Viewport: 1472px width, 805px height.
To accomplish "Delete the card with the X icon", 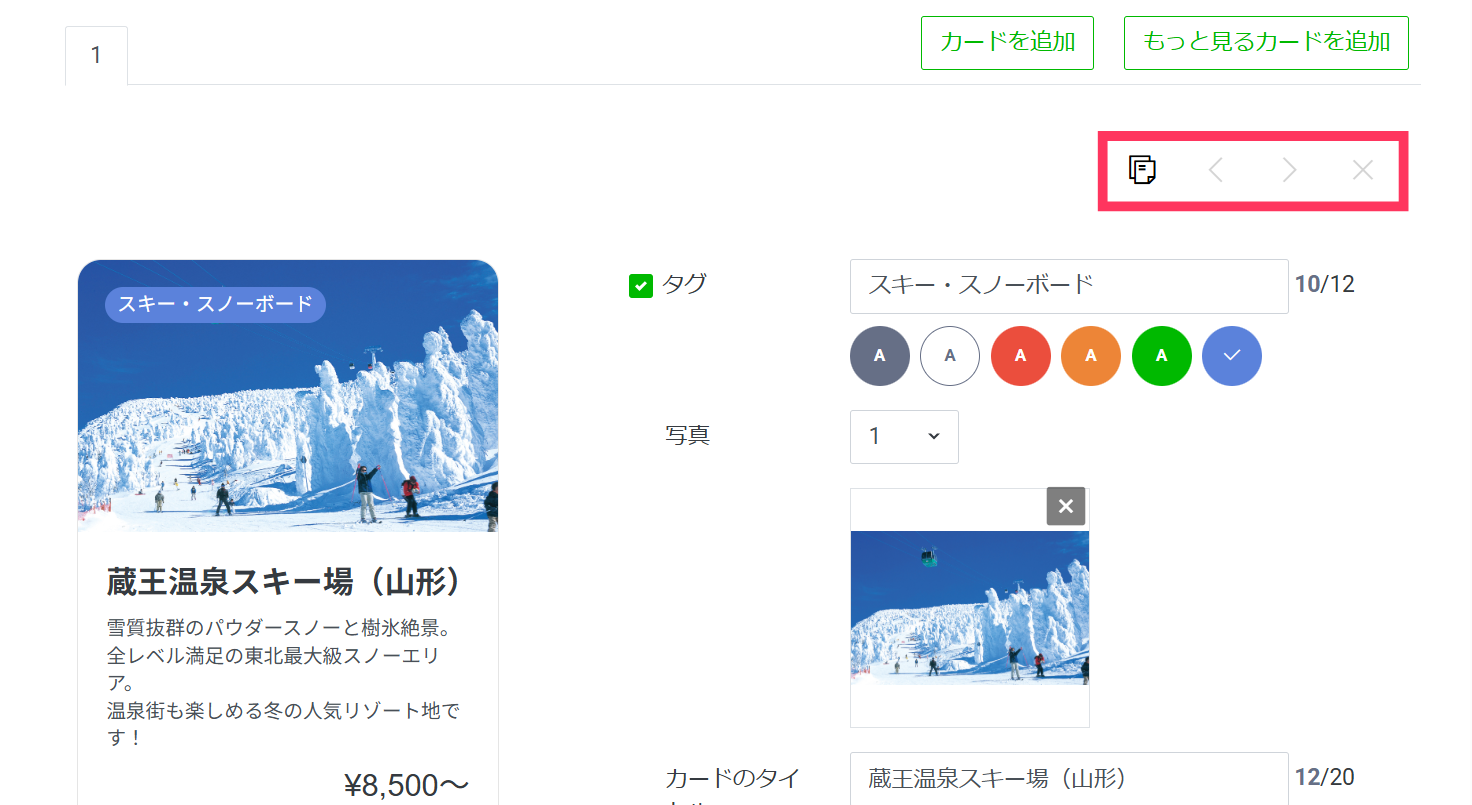I will (1362, 170).
